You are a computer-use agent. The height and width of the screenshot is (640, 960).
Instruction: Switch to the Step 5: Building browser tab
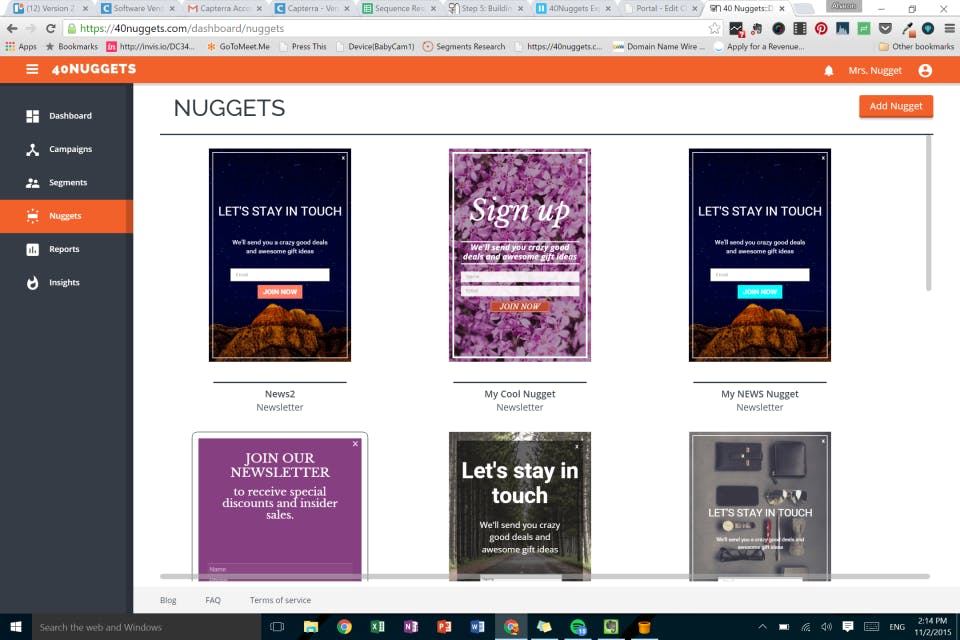click(486, 9)
